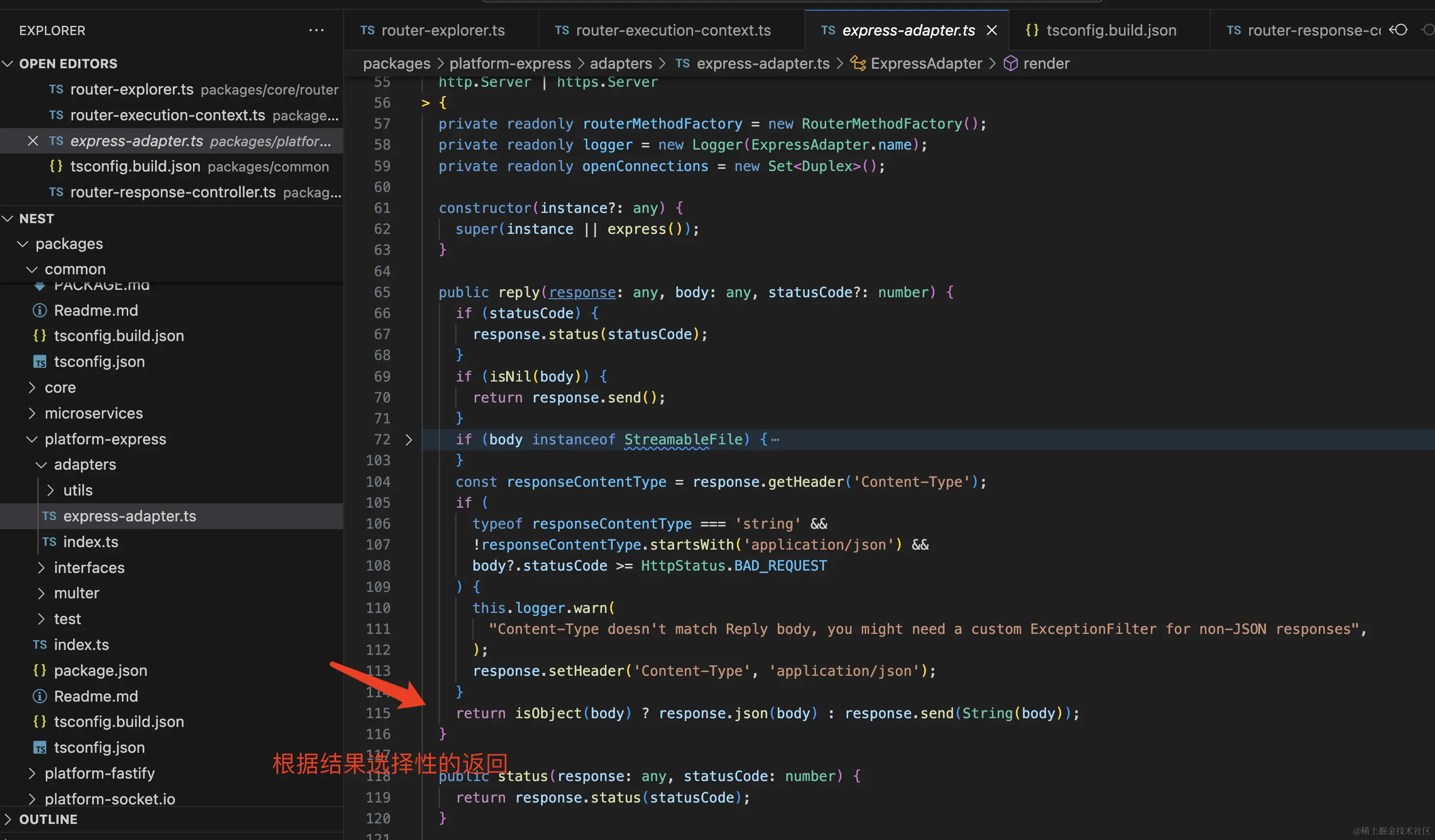This screenshot has height=840, width=1435.
Task: Open tsconfig.build.json under platform-express
Action: 118,722
